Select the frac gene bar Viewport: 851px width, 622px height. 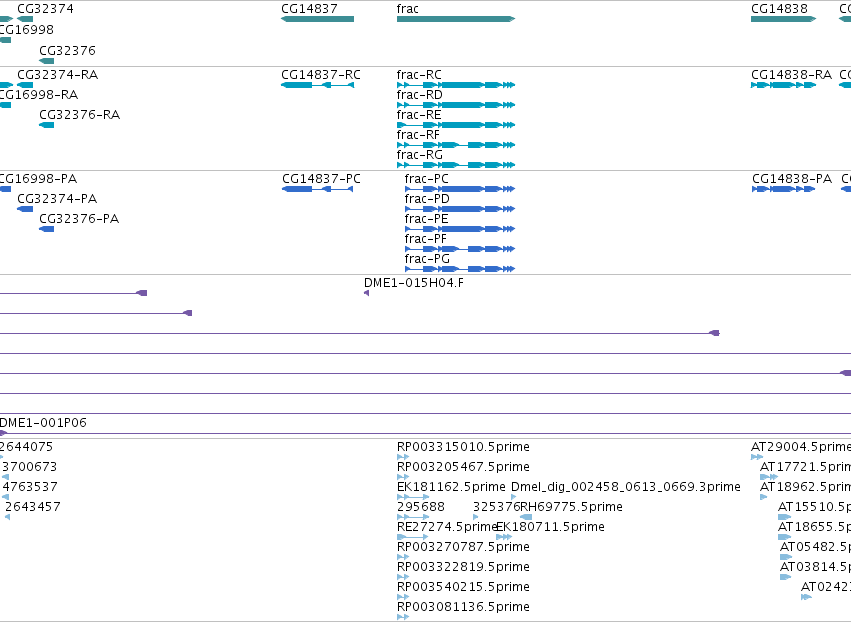click(x=456, y=19)
